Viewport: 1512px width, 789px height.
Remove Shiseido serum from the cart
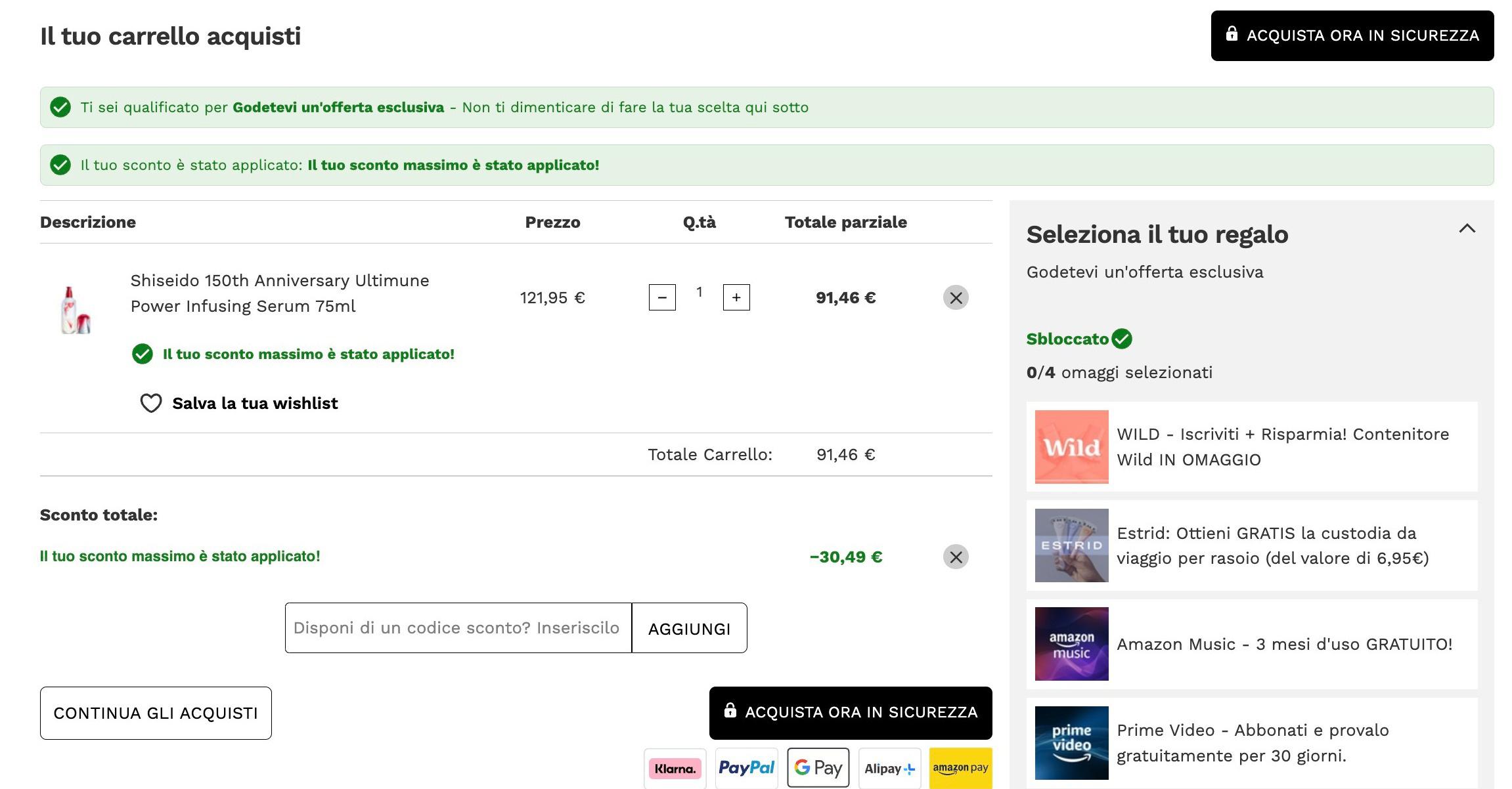tap(956, 297)
